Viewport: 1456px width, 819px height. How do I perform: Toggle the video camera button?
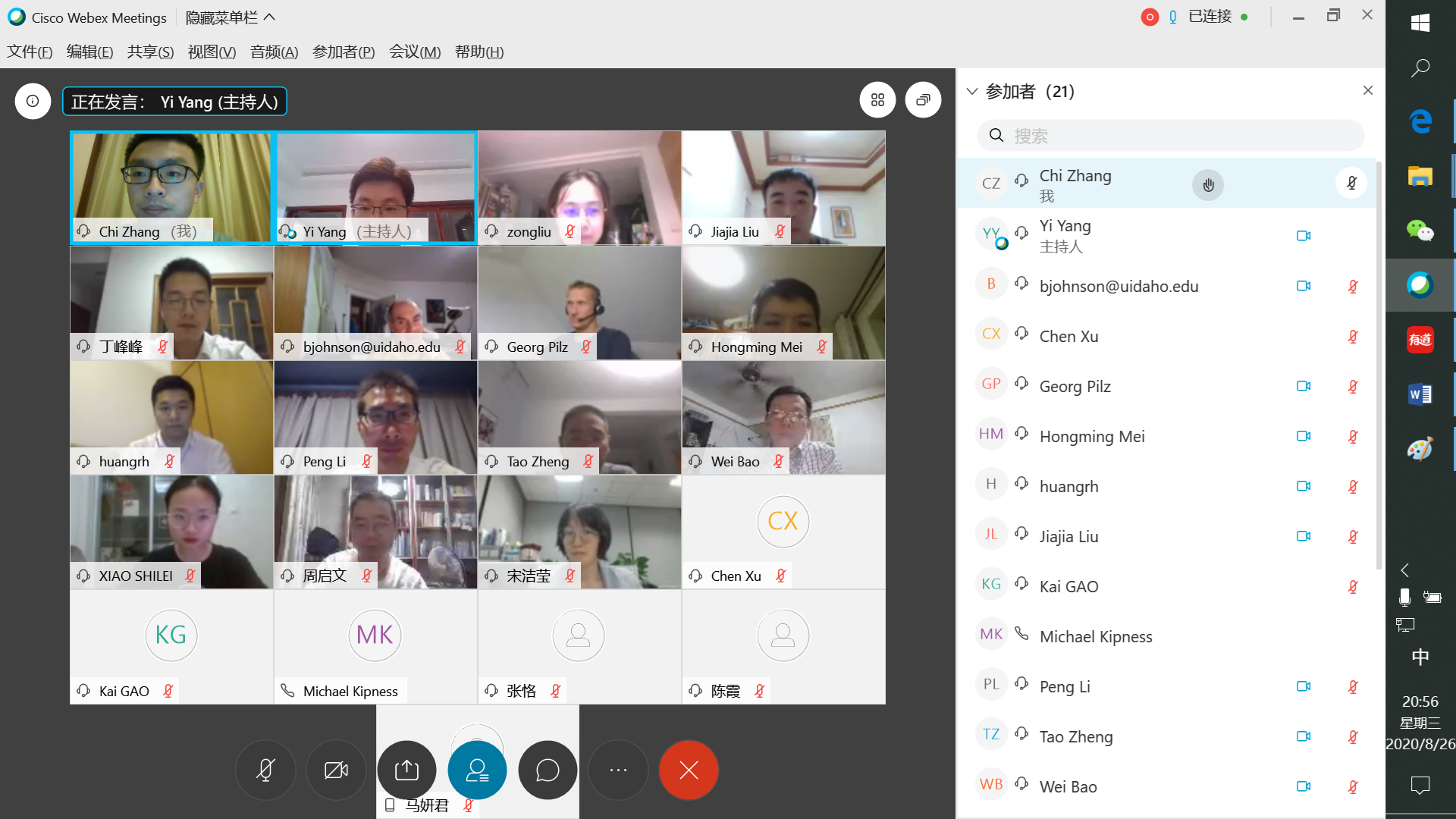pos(336,770)
